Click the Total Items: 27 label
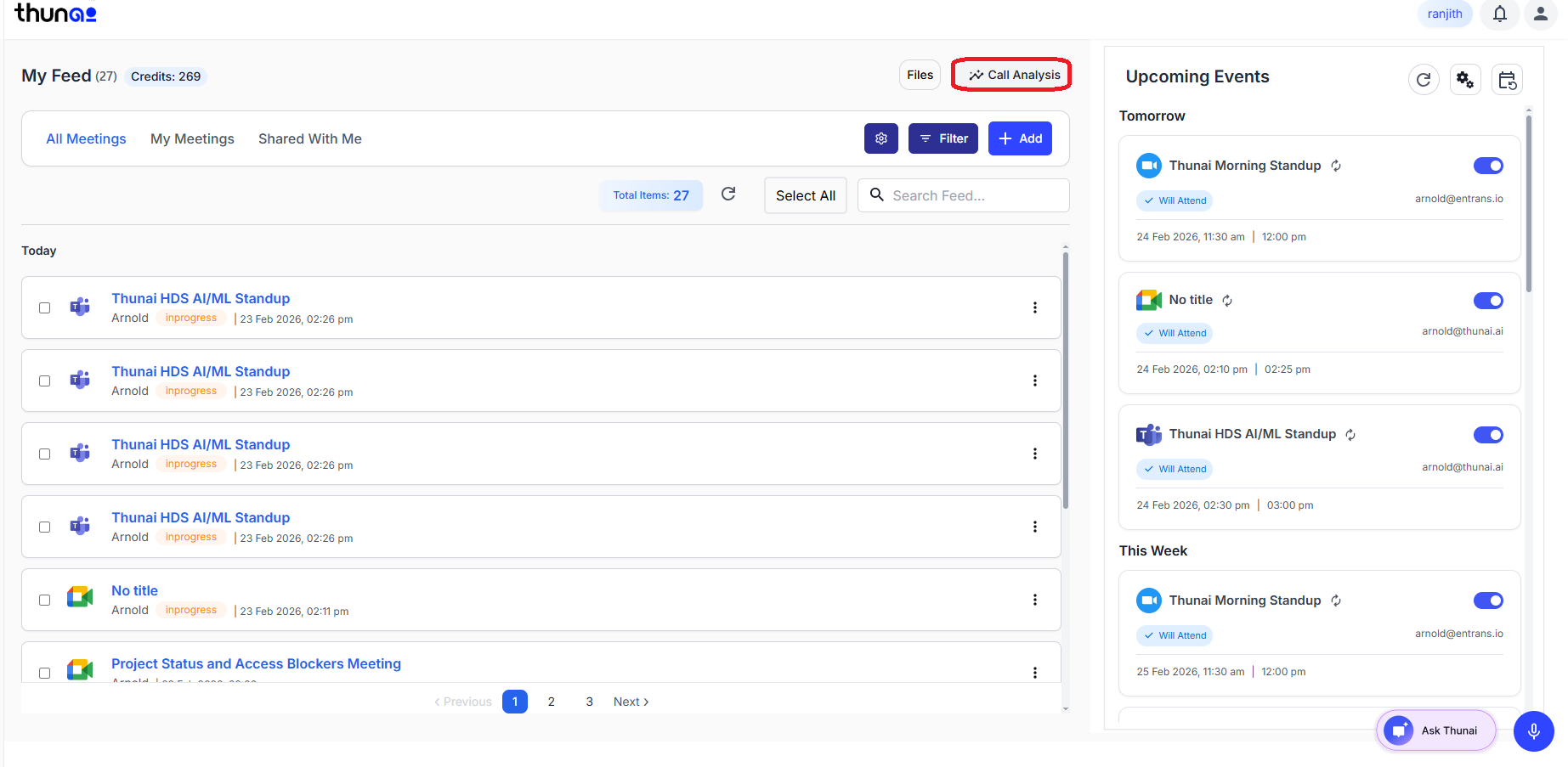1568x767 pixels. click(651, 195)
